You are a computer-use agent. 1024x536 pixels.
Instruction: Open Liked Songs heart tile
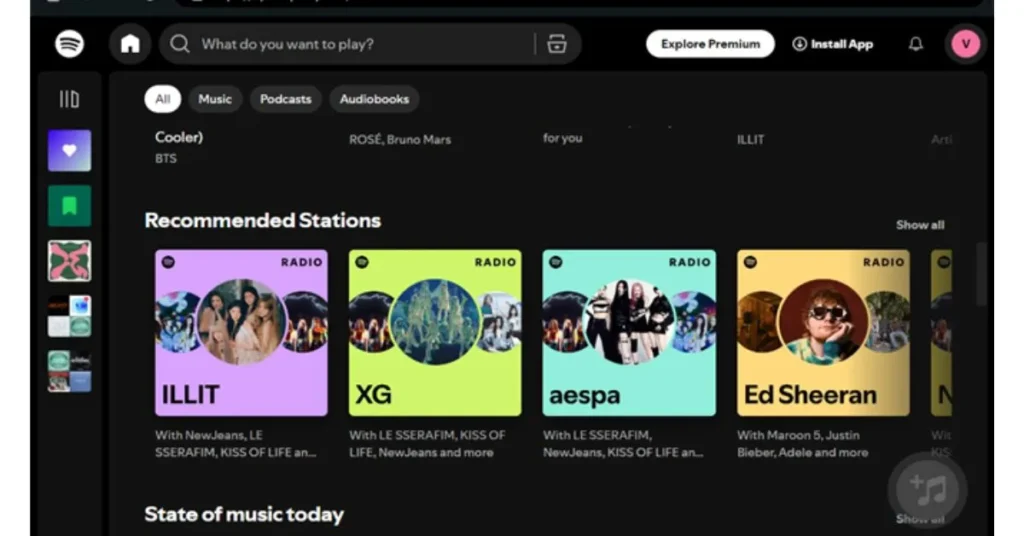coord(69,150)
